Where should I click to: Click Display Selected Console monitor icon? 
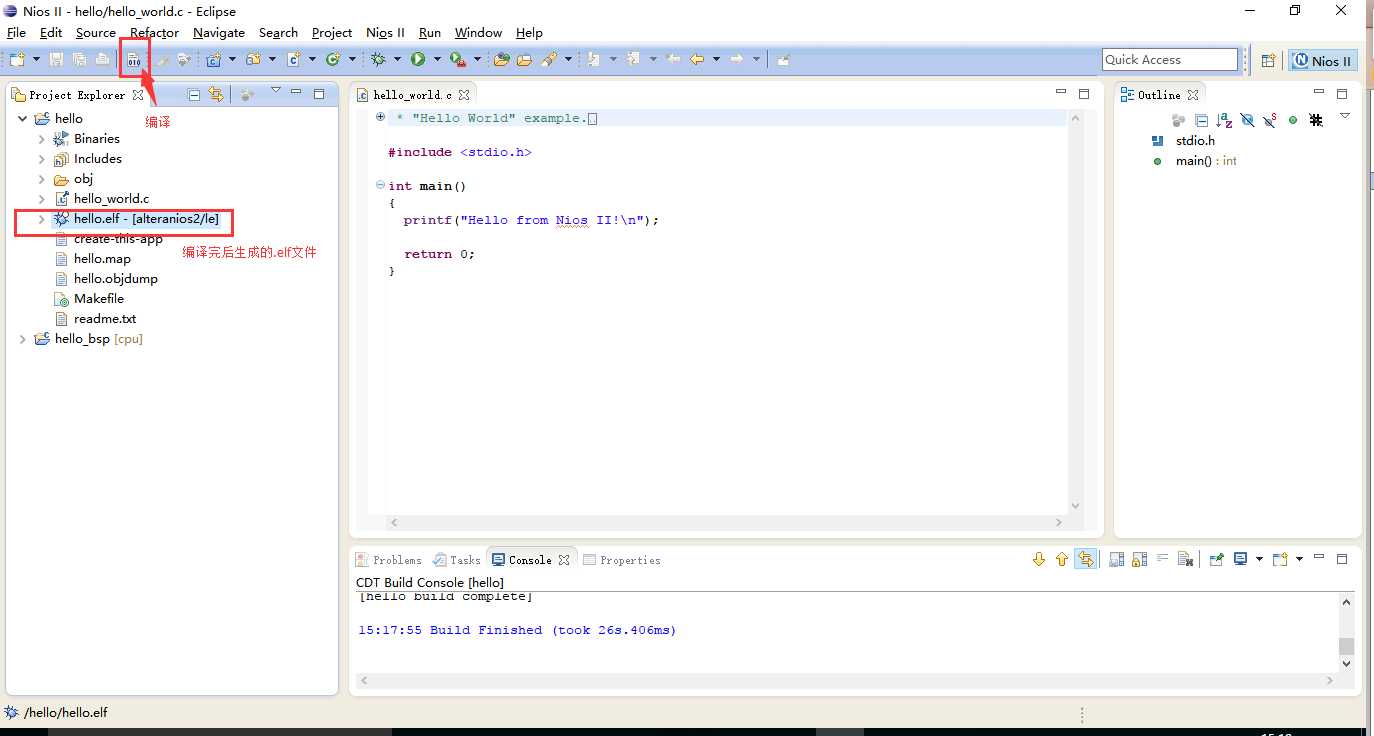[x=1240, y=559]
